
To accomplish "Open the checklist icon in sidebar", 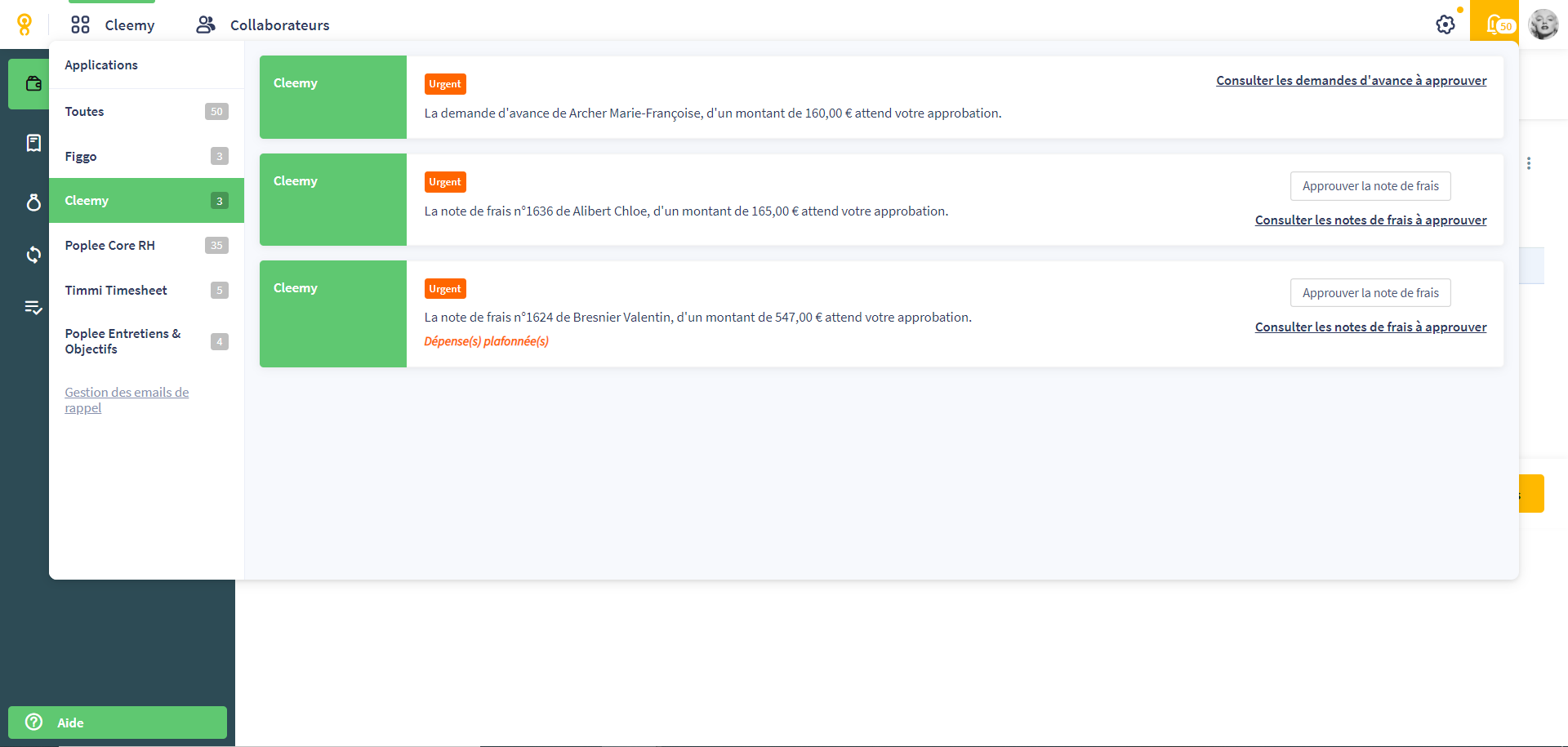I will click(33, 308).
